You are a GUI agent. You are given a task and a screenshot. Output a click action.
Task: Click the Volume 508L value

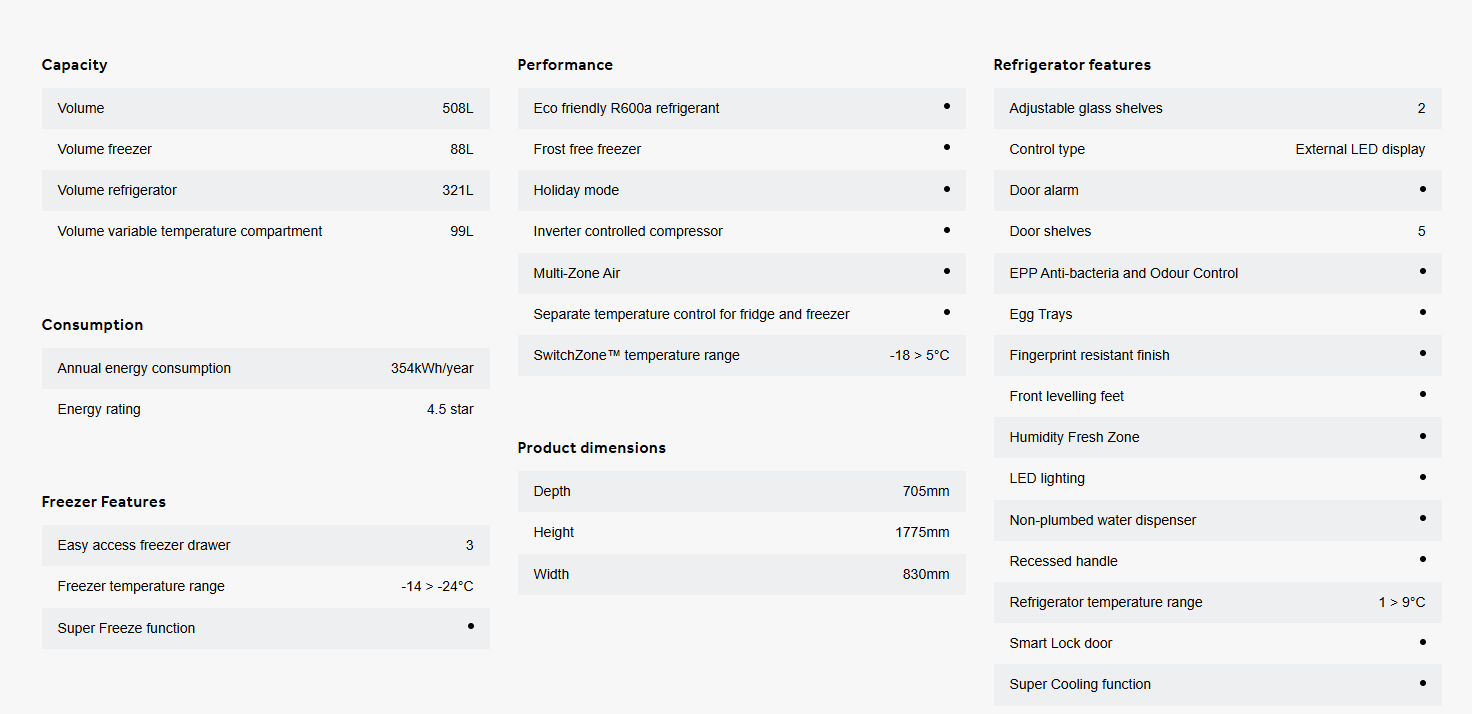[x=458, y=108]
